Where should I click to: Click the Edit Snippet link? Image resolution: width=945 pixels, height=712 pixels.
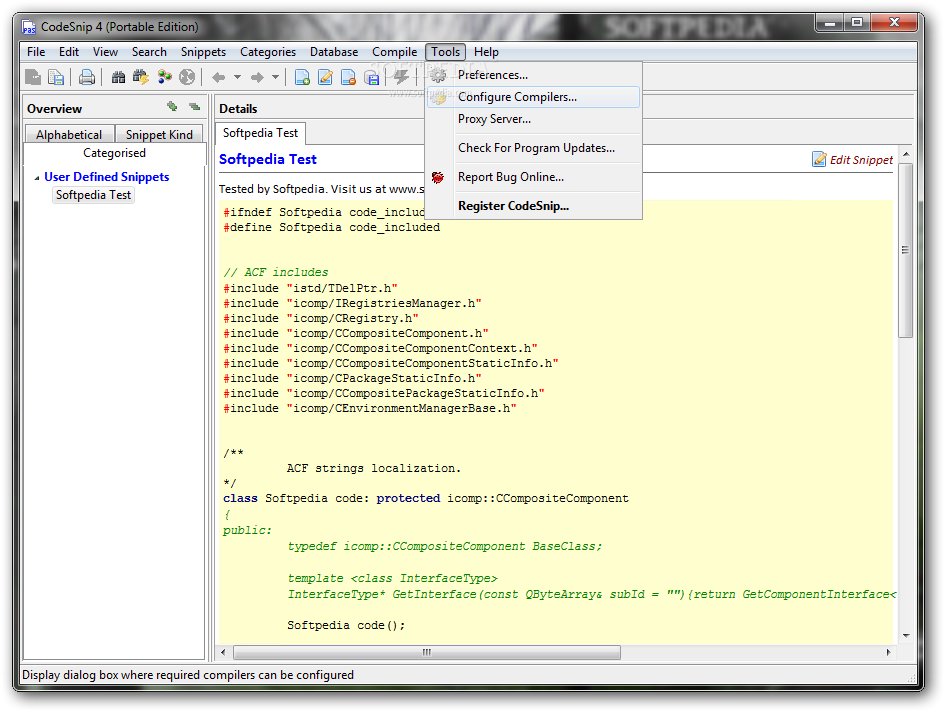tap(861, 160)
